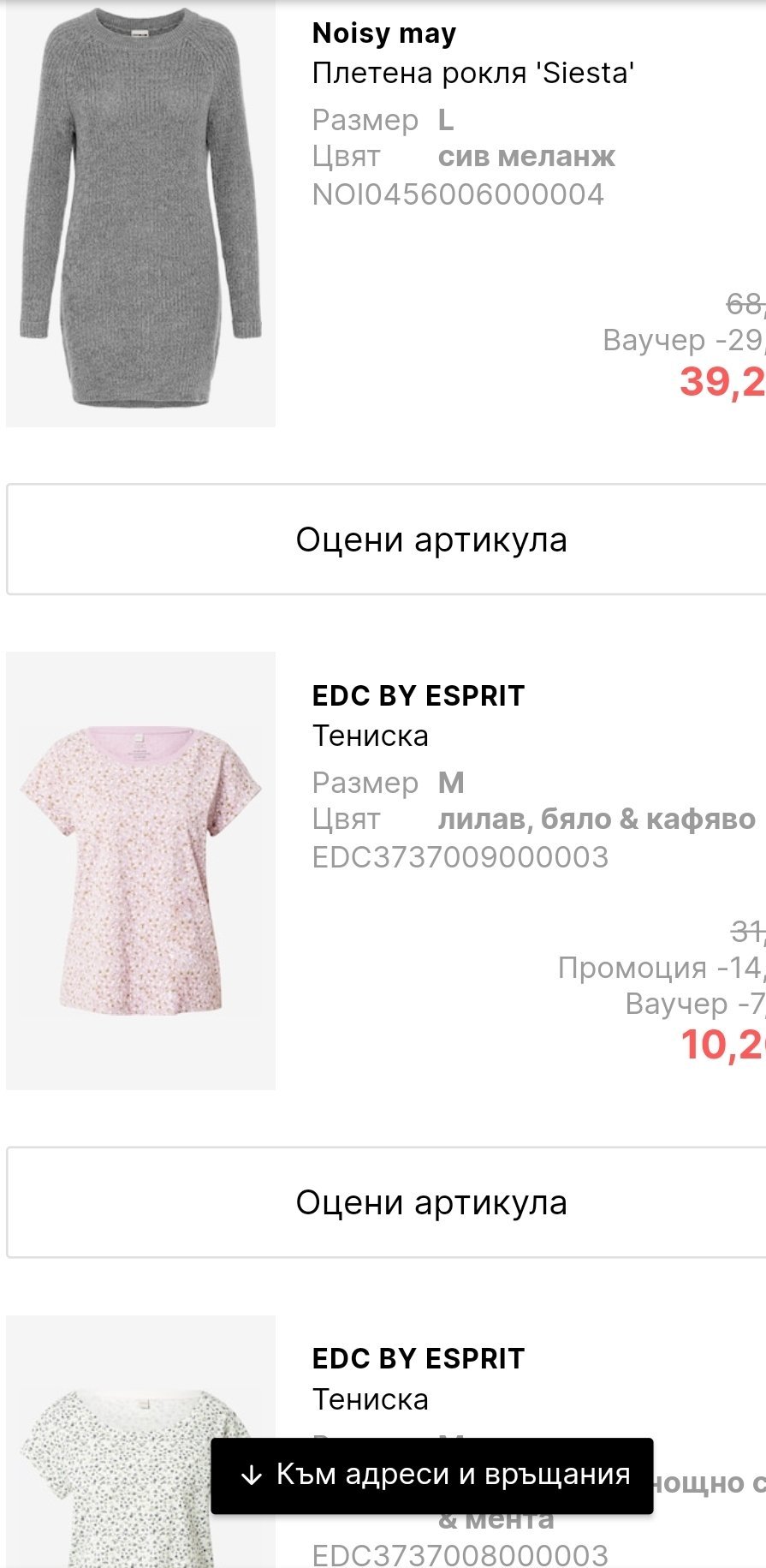The height and width of the screenshot is (1568, 766).
Task: Tap the Ваучер -29 discount on the dress
Action: [683, 340]
